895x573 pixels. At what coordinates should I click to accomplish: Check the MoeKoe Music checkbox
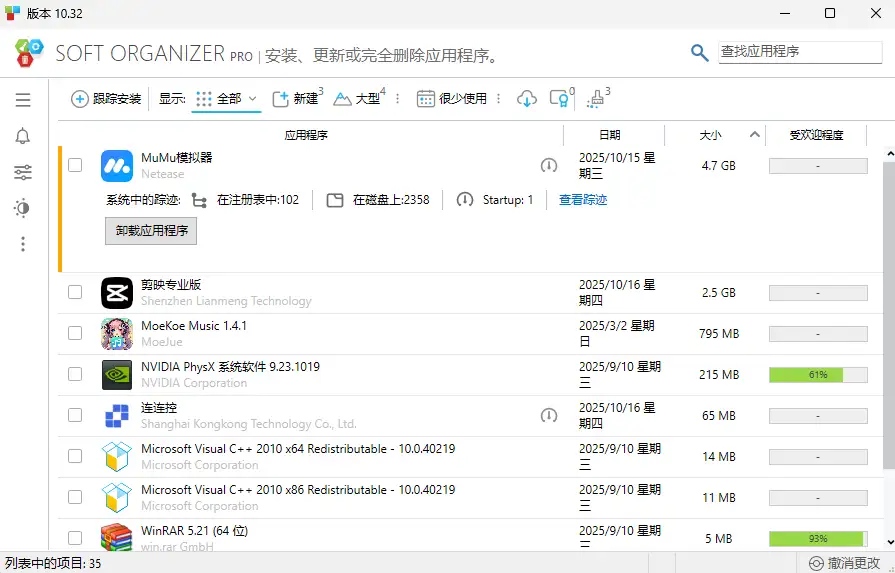pyautogui.click(x=75, y=333)
